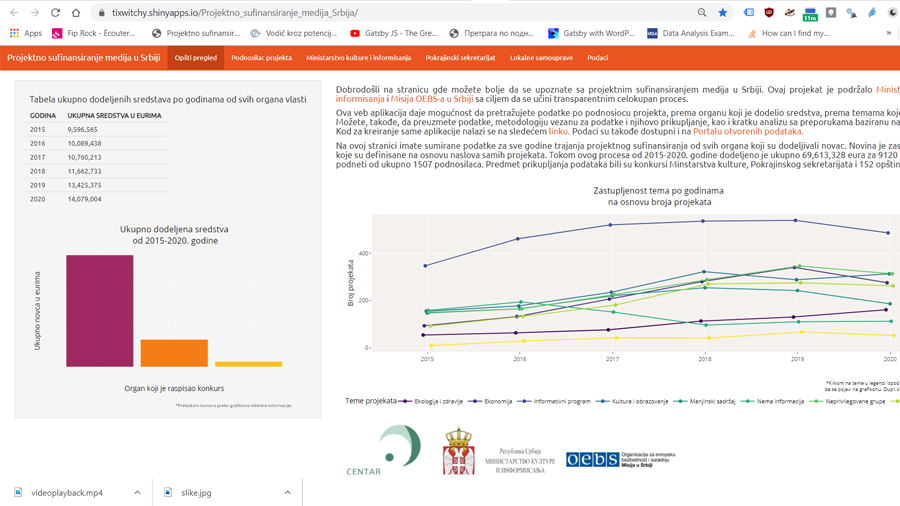This screenshot has height=506, width=900.
Task: Open the Apps grid in bookmarks bar
Action: (x=25, y=33)
